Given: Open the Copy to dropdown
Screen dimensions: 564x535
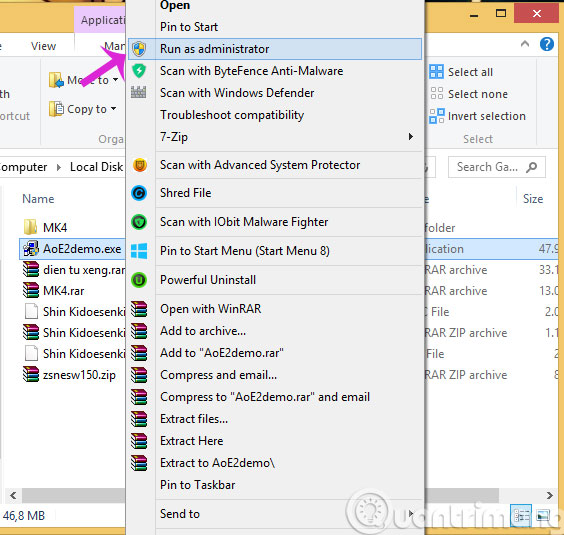Looking at the screenshot, I should click(83, 109).
